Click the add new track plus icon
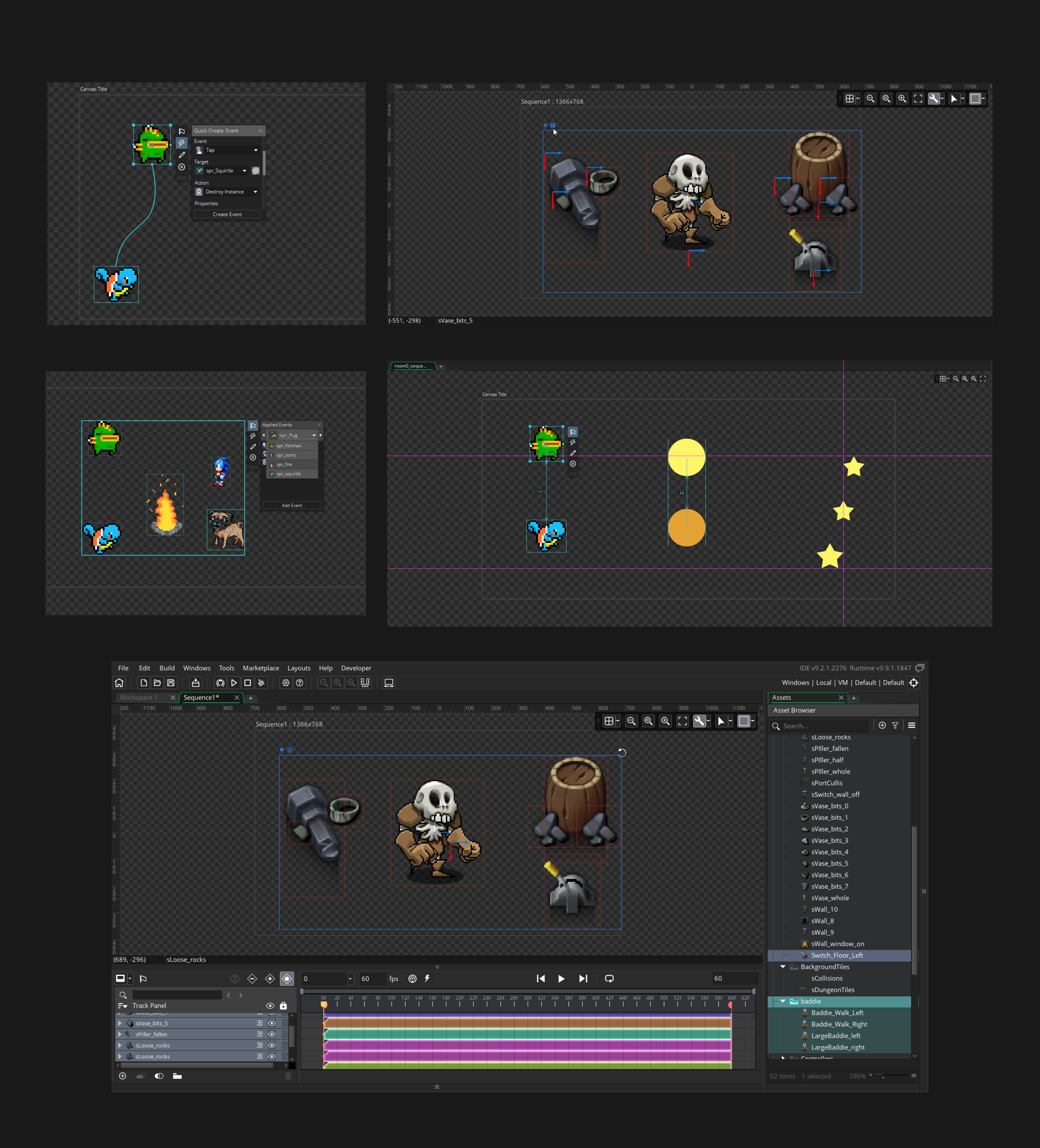Screen dimensions: 1040x1148 point(122,1076)
